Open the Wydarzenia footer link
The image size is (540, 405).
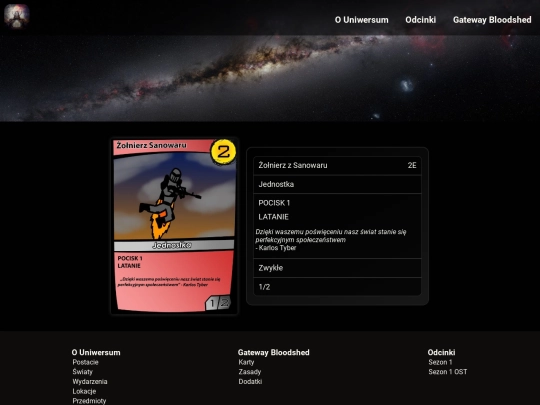[x=90, y=382]
